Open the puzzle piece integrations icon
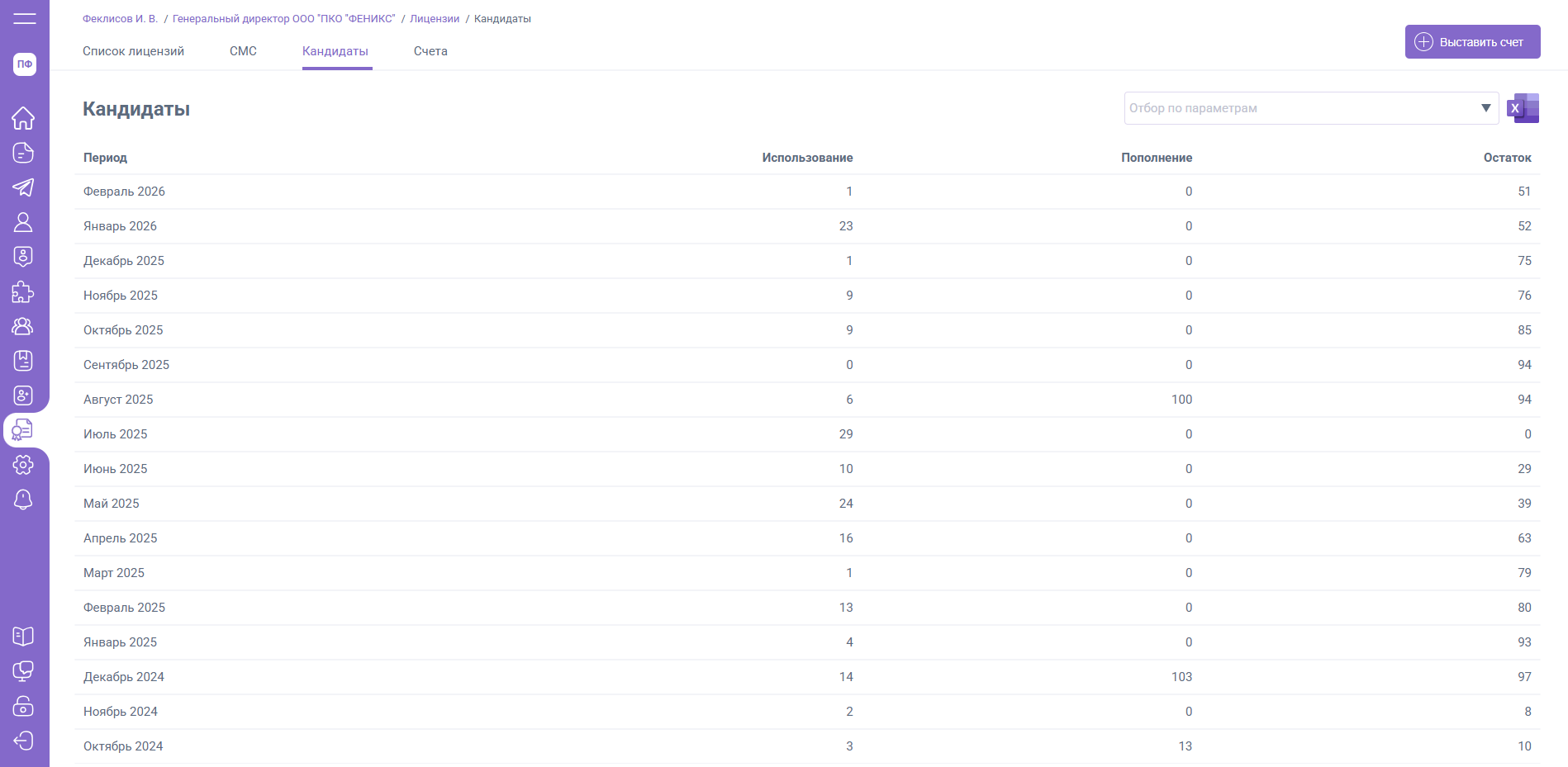 (x=23, y=292)
